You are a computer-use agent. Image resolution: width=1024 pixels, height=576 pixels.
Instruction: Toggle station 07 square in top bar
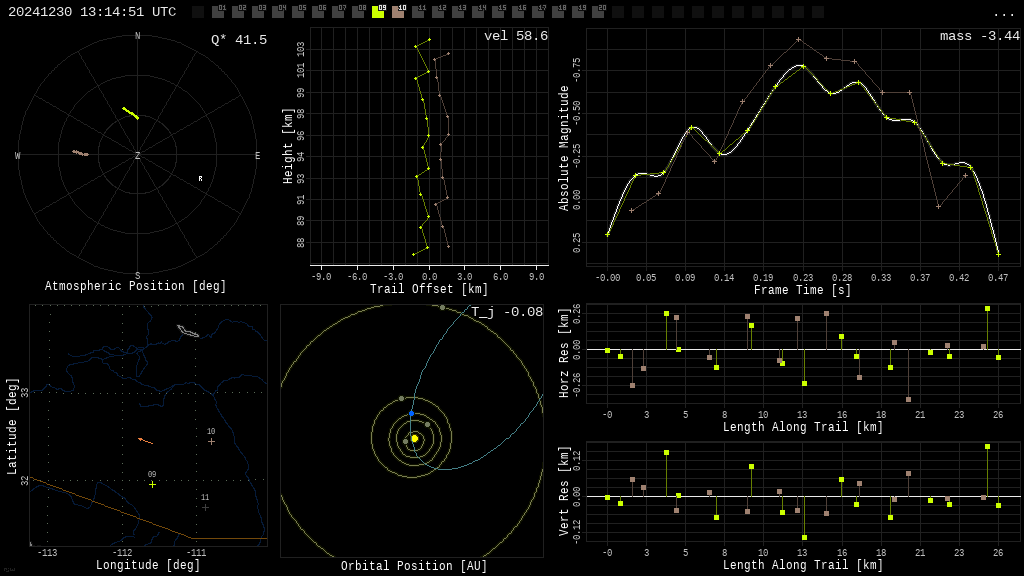point(338,12)
